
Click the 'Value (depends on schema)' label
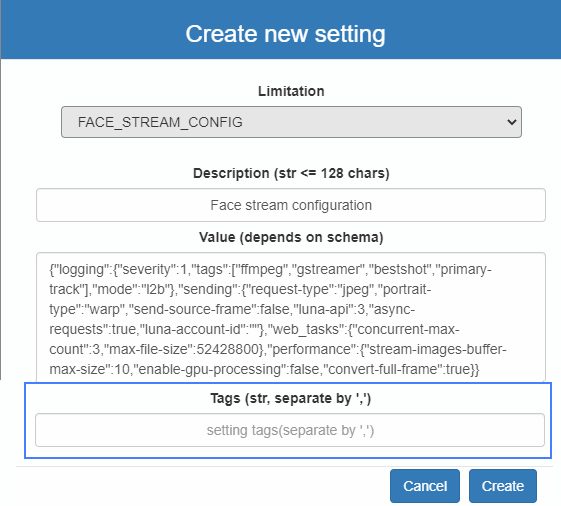(x=291, y=237)
